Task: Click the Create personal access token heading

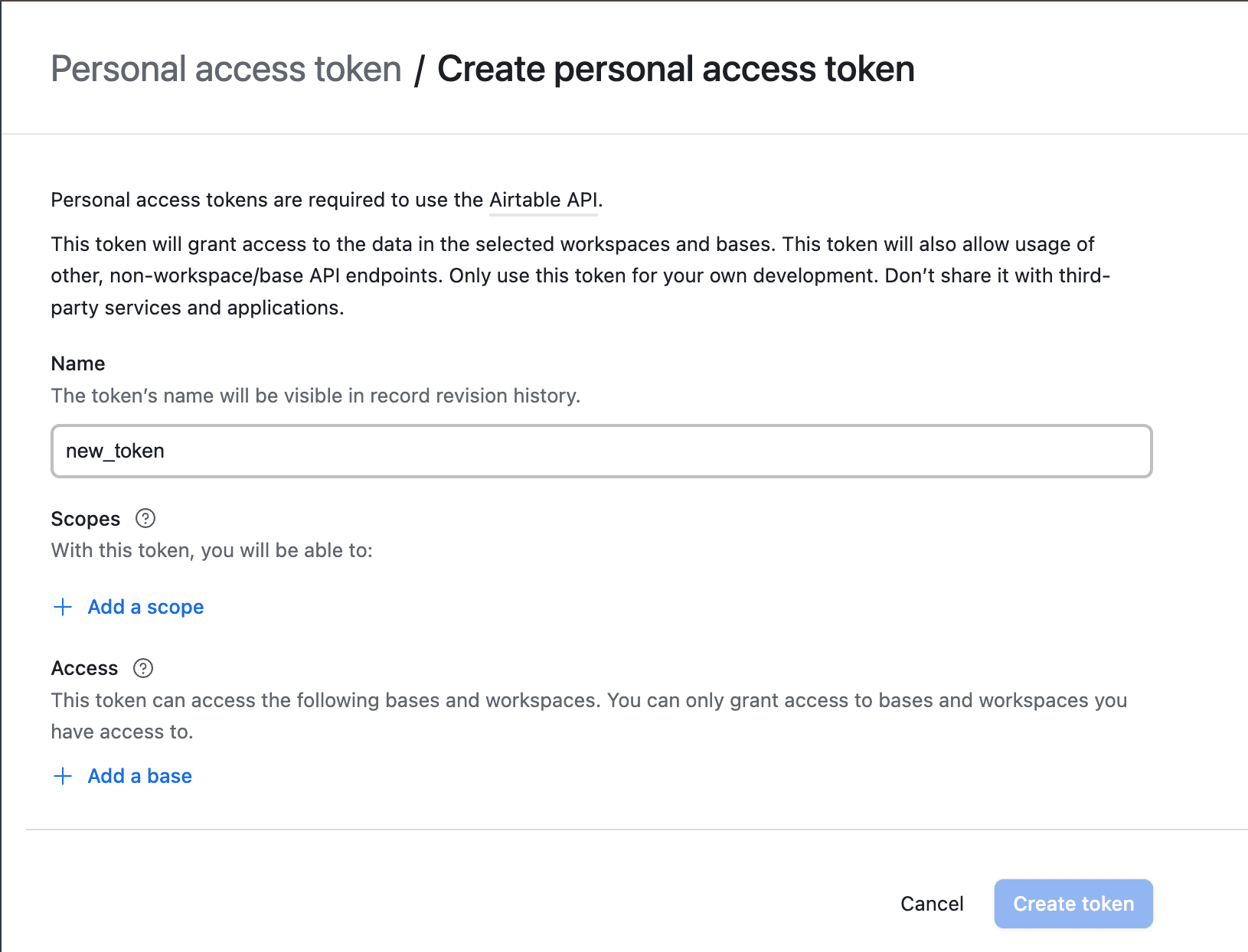Action: pos(675,69)
